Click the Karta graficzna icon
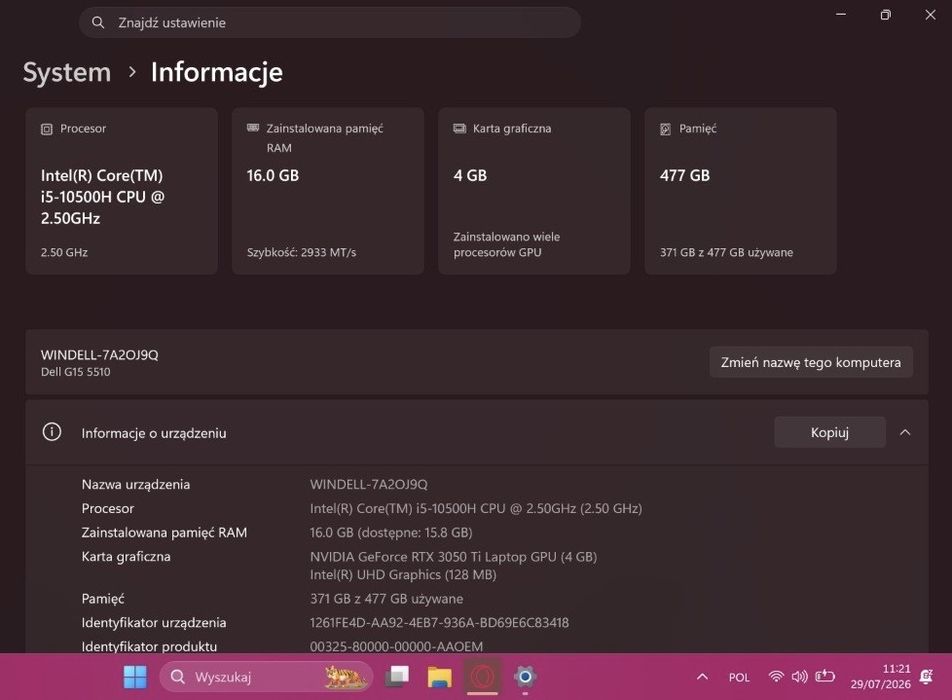 point(460,128)
